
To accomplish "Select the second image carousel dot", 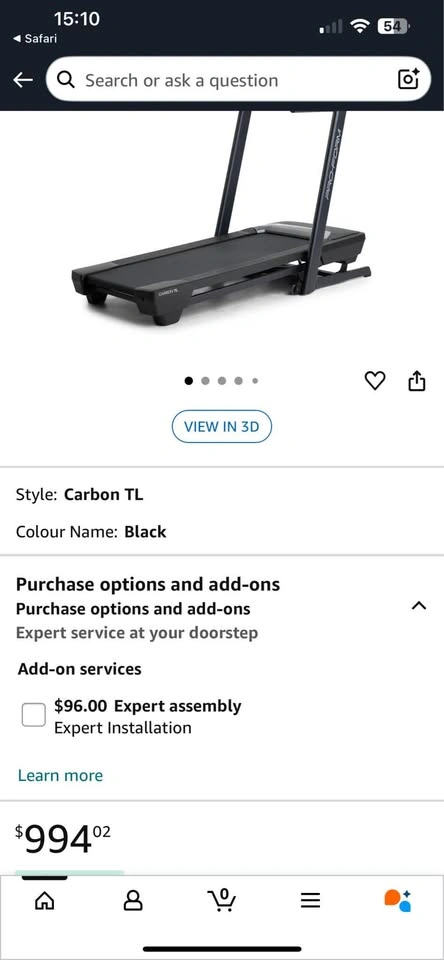I will (205, 381).
